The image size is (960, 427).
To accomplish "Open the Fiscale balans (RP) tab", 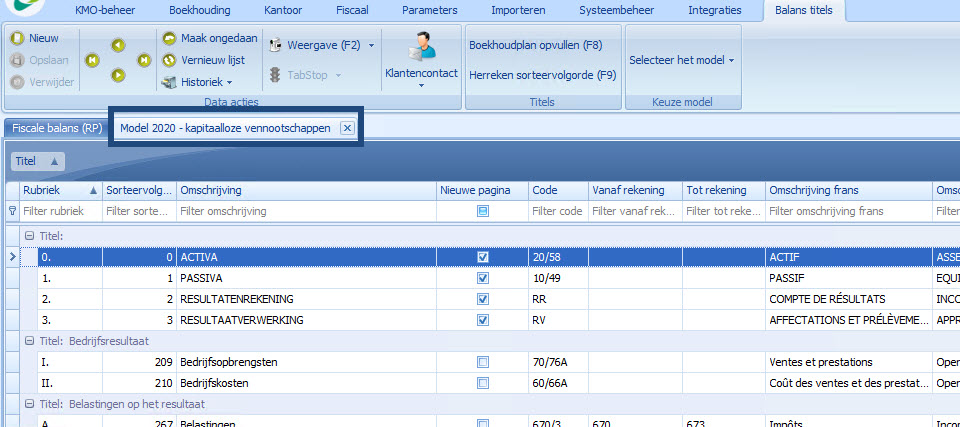I will tap(56, 128).
